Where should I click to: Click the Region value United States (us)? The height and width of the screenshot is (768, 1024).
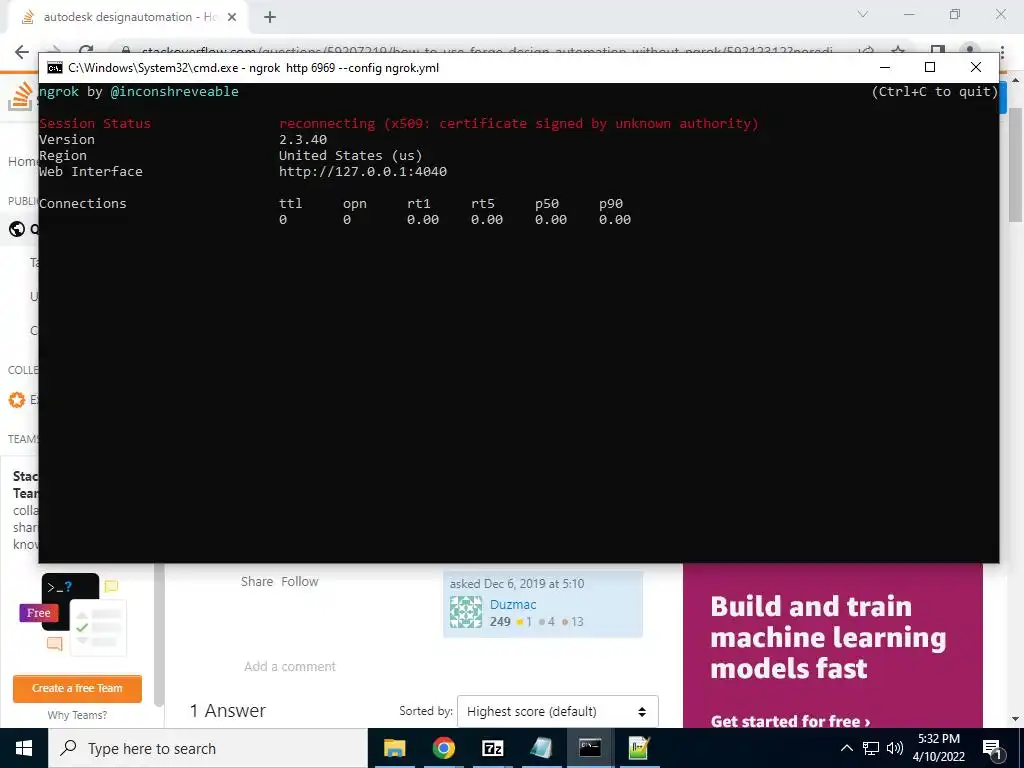(351, 155)
